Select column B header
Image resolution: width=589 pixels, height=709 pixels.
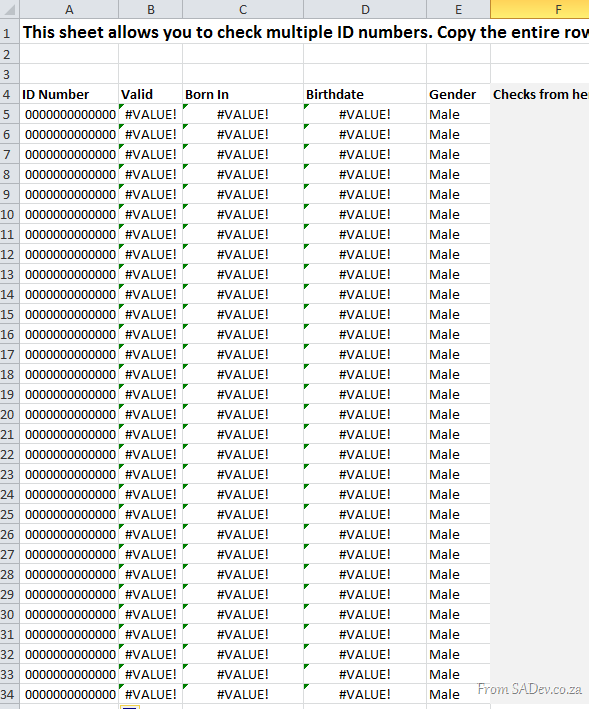[x=151, y=9]
